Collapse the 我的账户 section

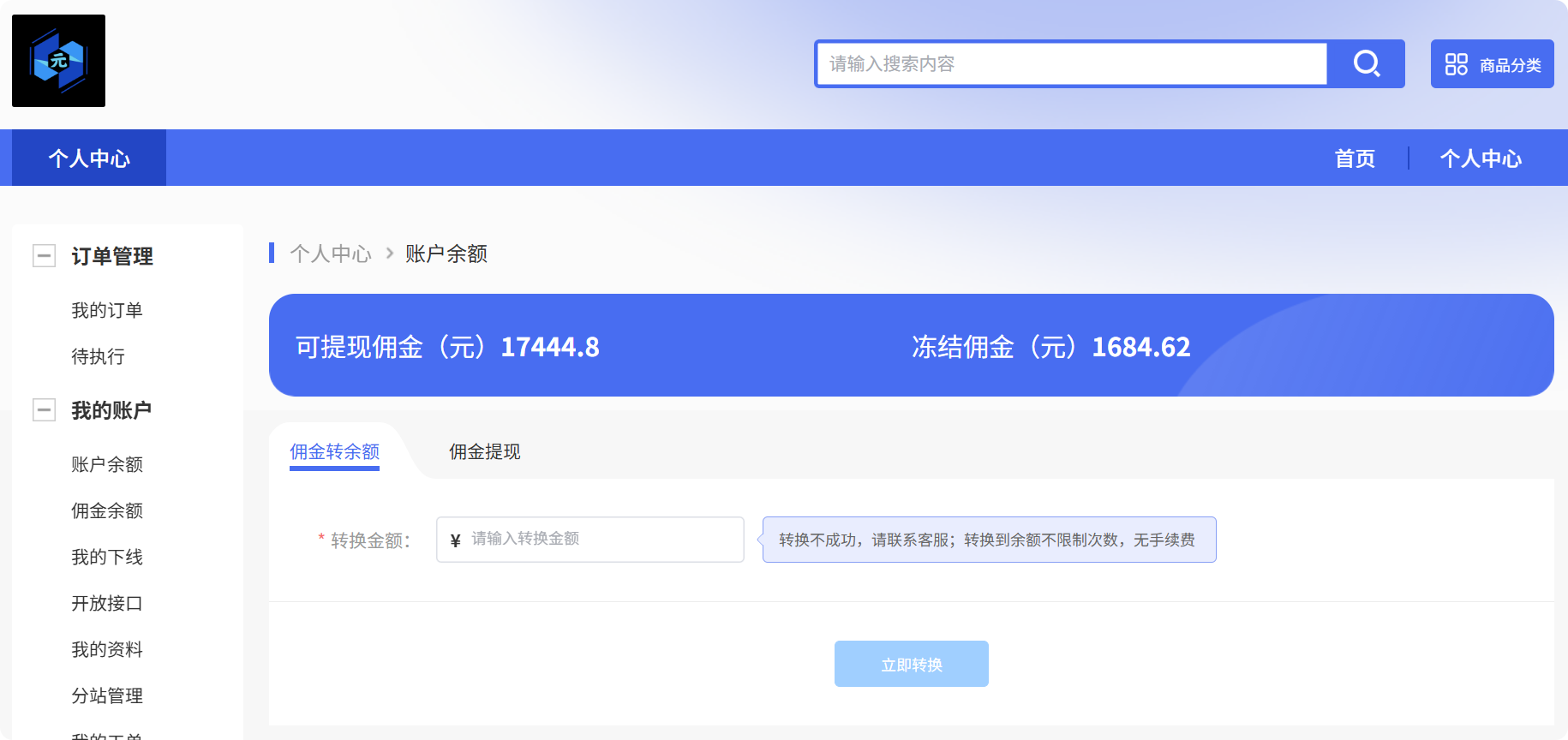44,410
